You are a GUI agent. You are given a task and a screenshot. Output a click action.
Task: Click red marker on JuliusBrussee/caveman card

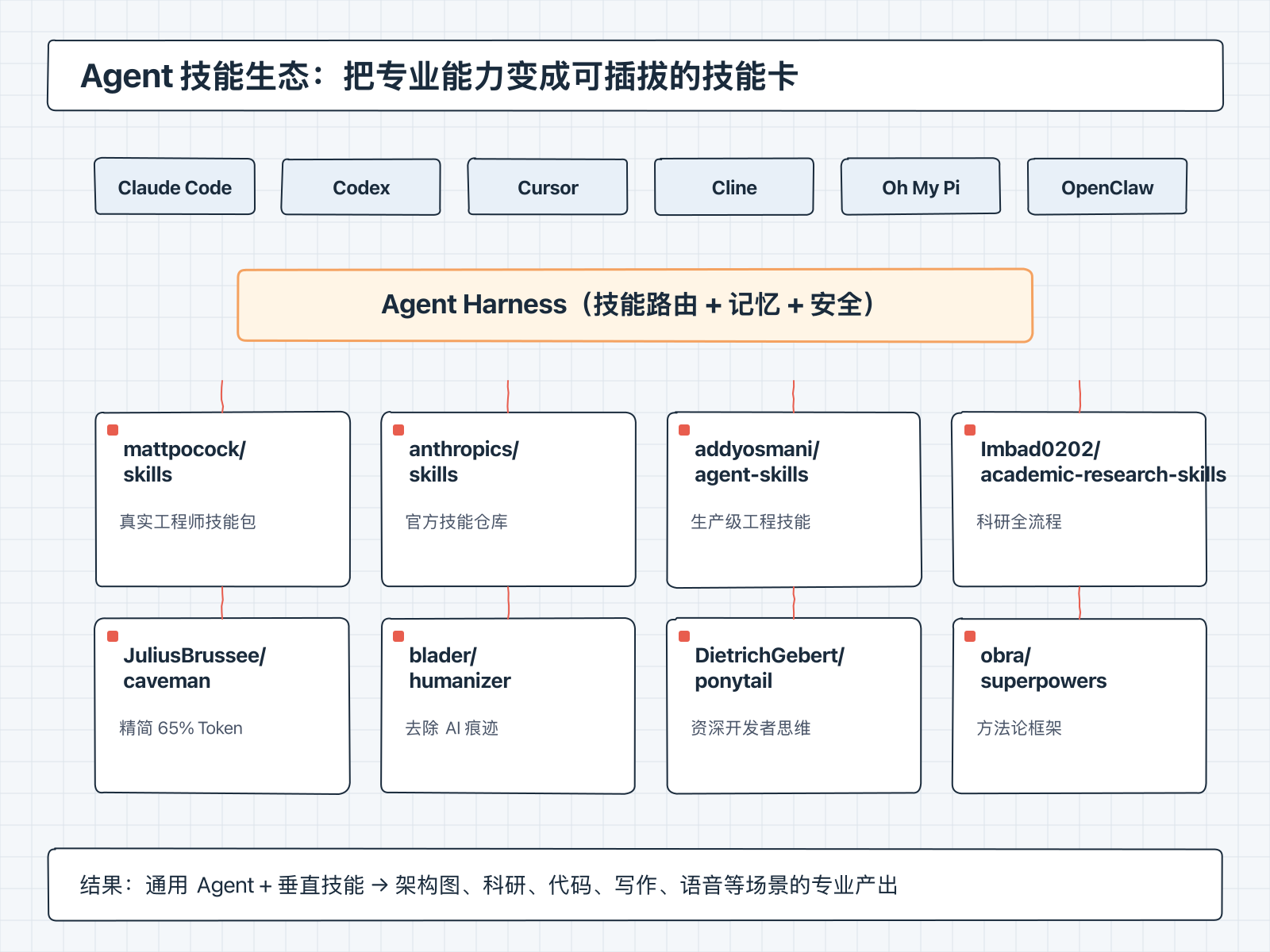point(113,636)
